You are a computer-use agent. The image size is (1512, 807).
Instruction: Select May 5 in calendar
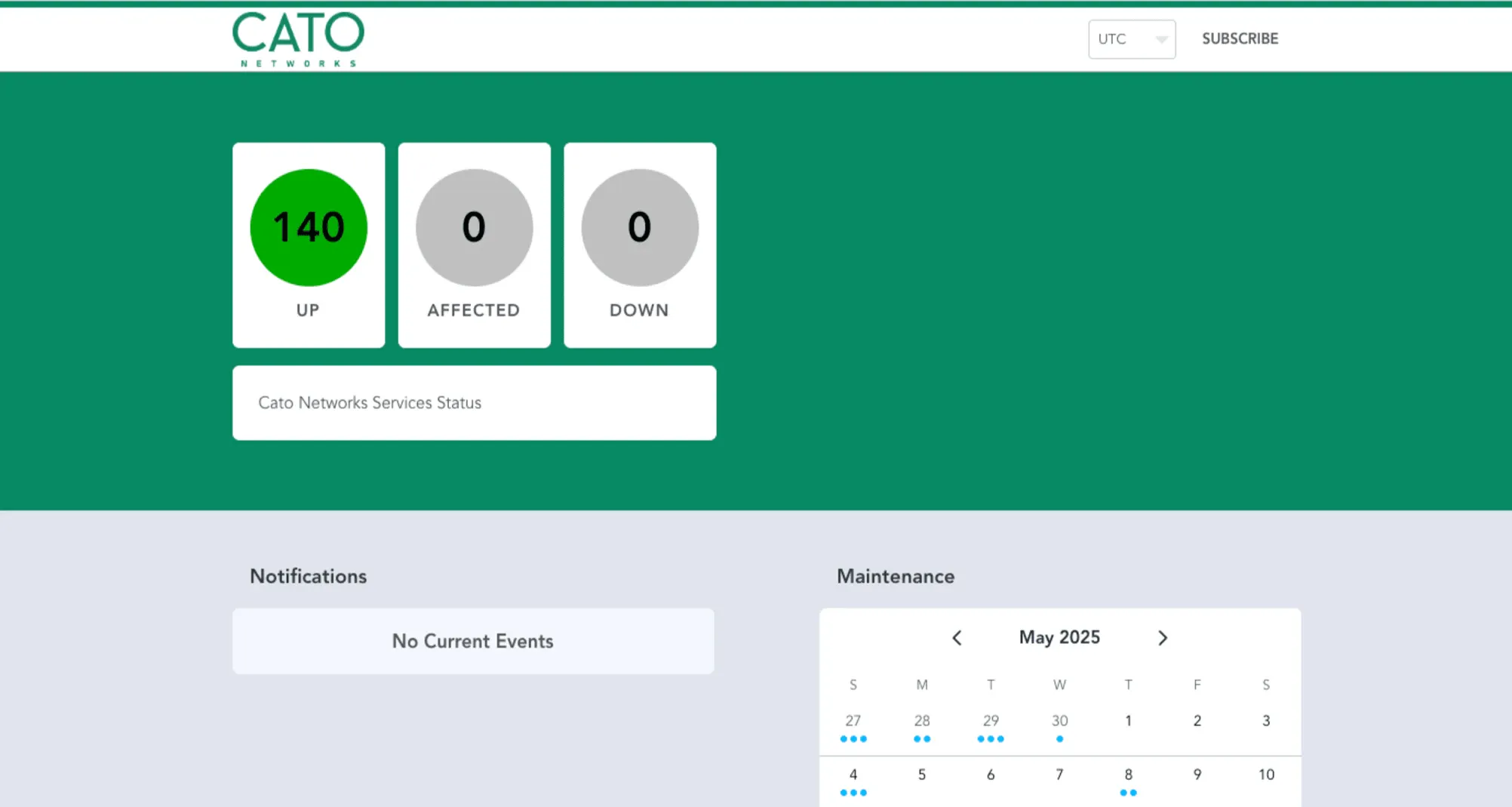922,775
